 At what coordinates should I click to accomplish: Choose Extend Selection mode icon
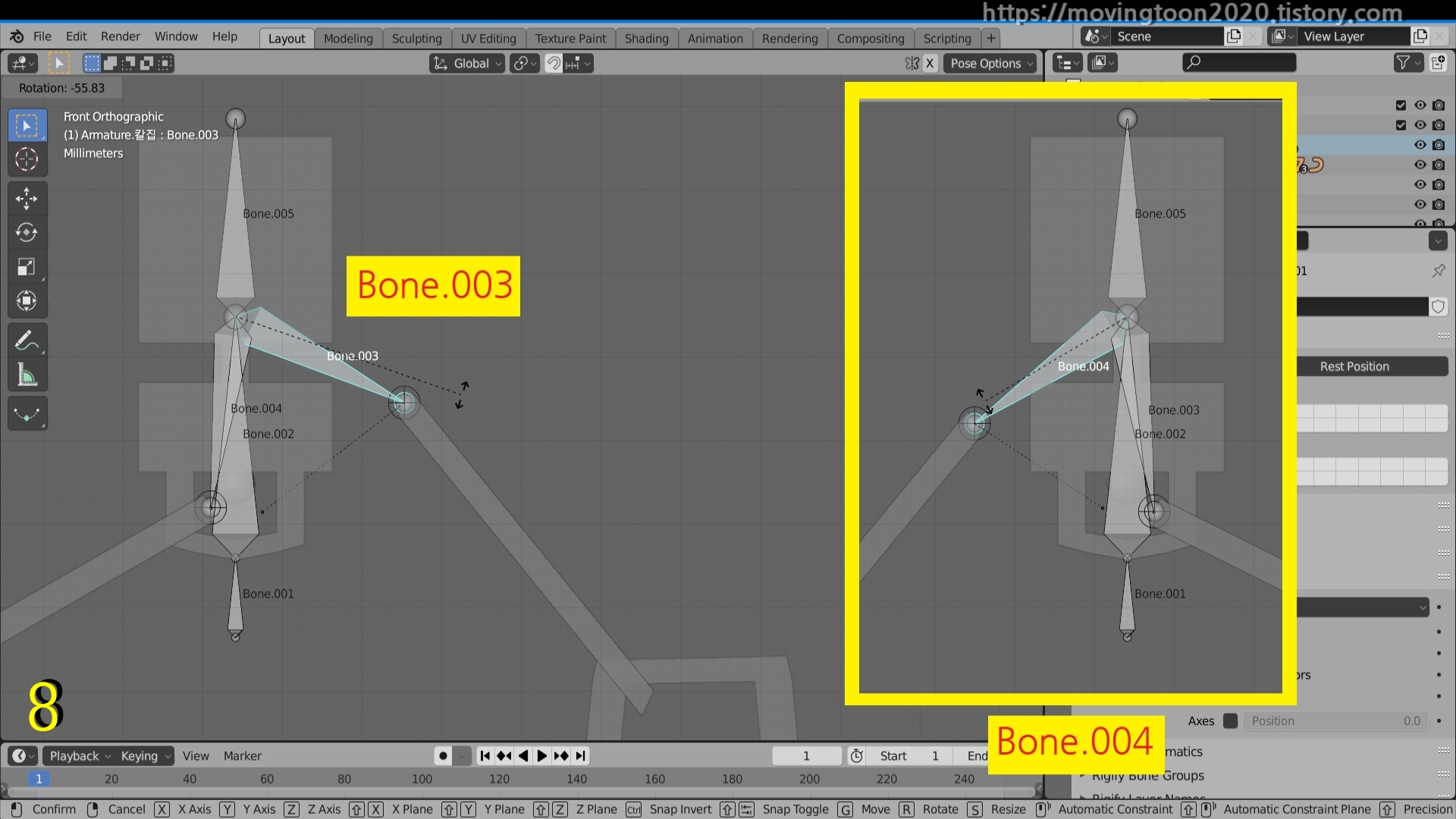click(x=110, y=64)
